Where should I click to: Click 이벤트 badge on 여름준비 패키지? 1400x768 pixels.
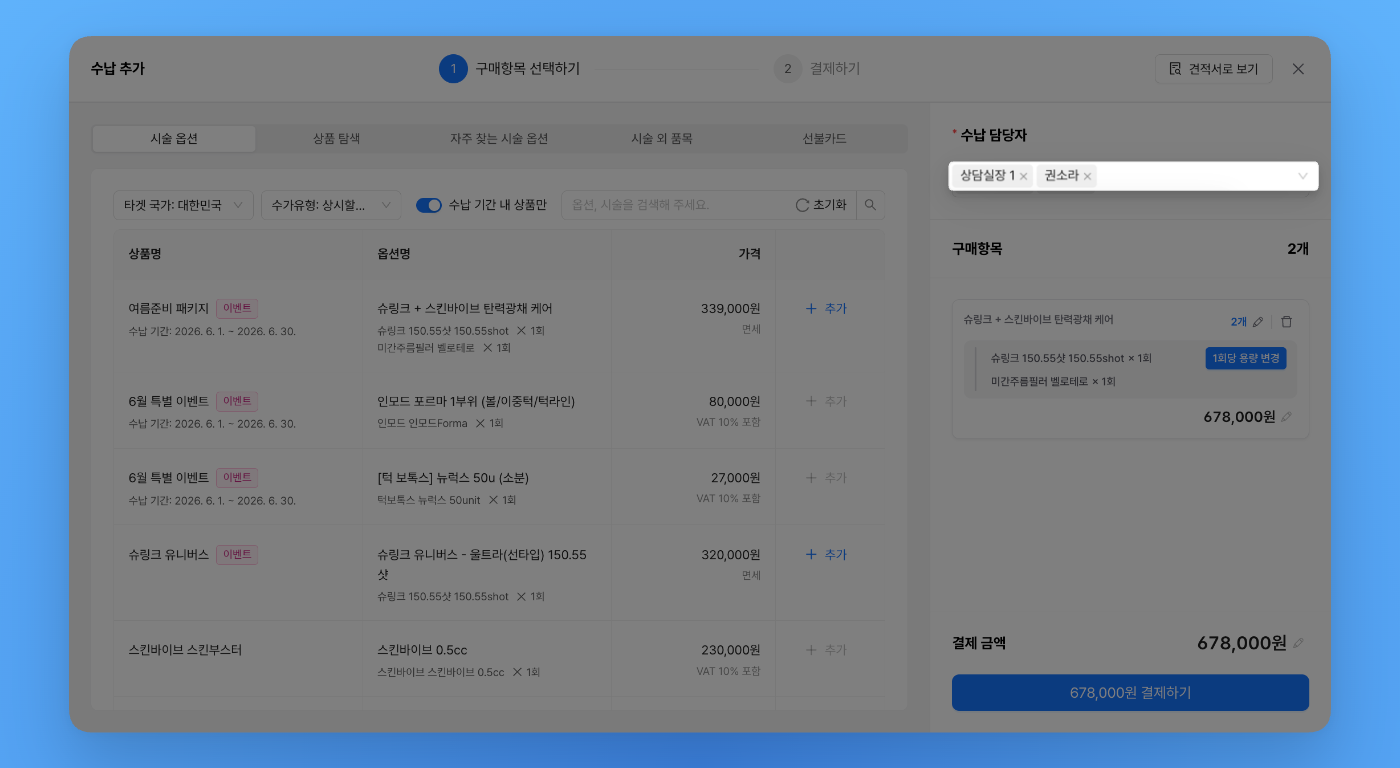237,309
